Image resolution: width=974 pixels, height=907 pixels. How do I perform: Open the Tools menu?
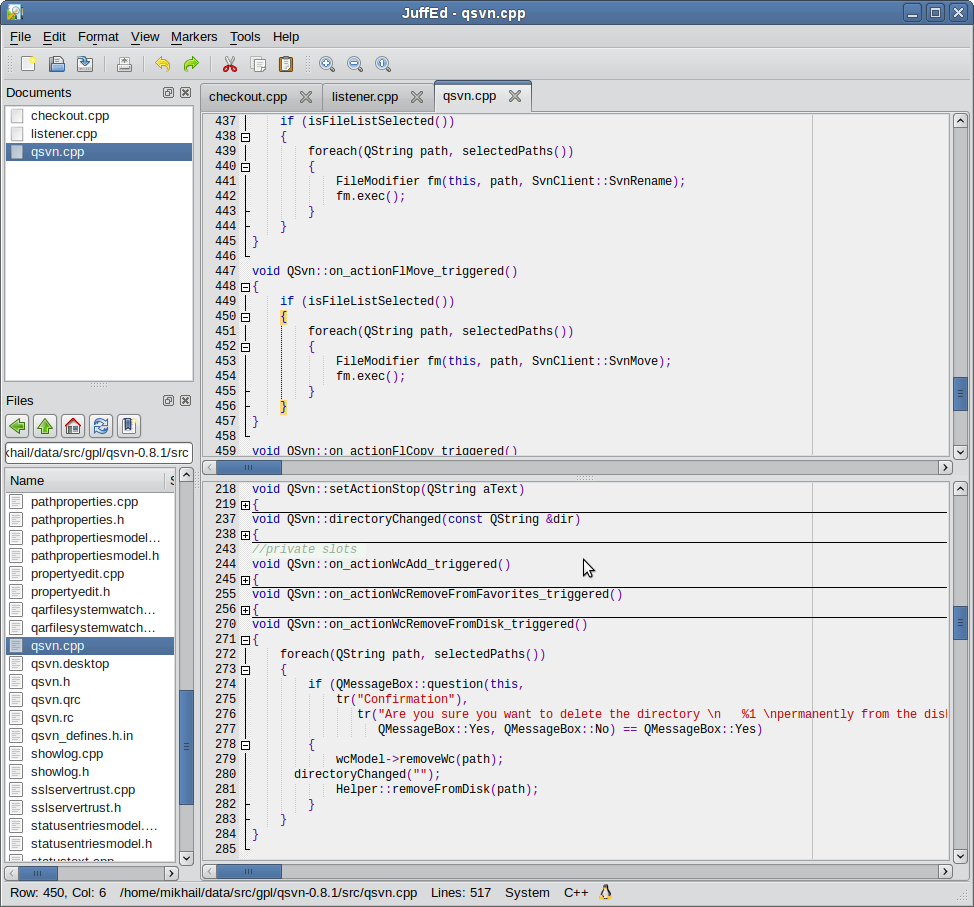[x=245, y=37]
